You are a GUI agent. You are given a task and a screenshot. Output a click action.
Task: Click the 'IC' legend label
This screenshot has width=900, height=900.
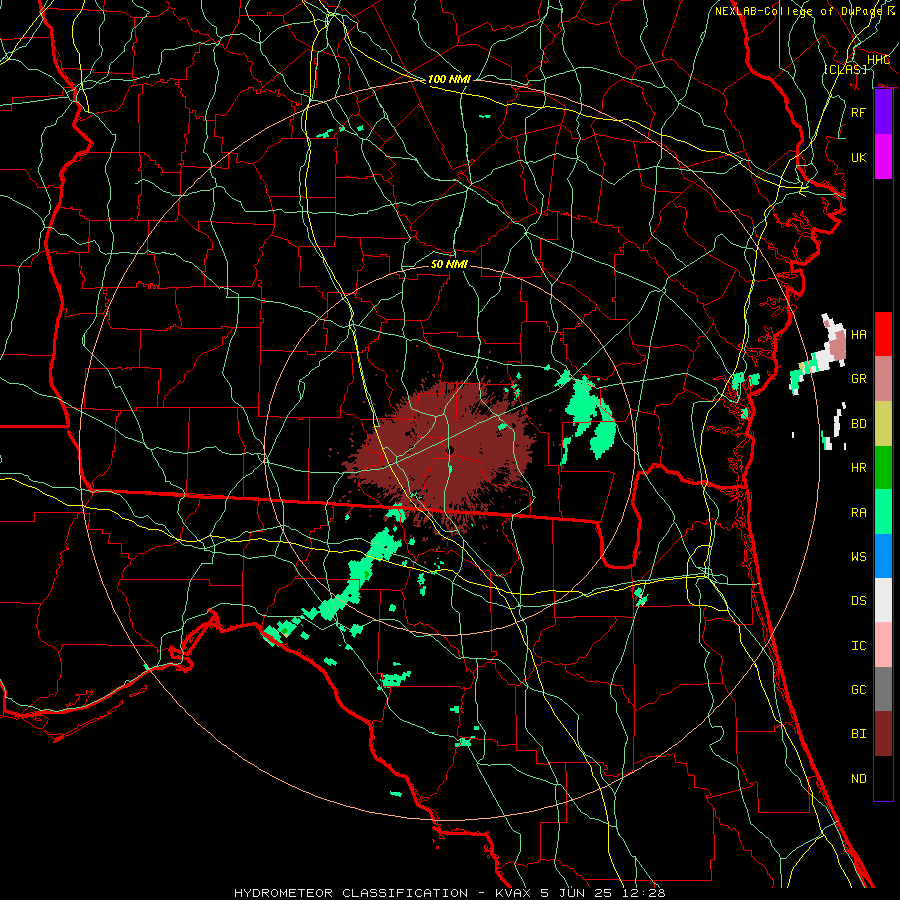pyautogui.click(x=858, y=646)
